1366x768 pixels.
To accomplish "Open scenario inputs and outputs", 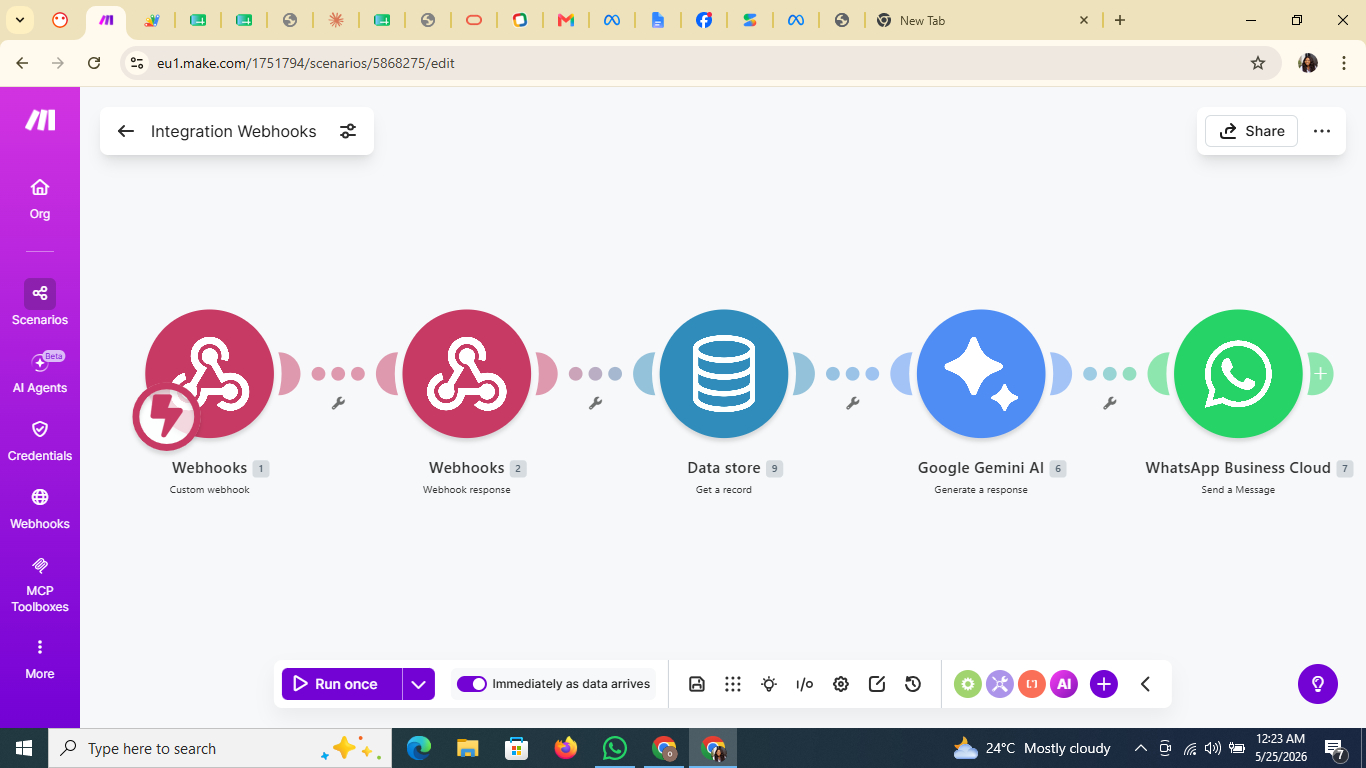I will point(805,684).
